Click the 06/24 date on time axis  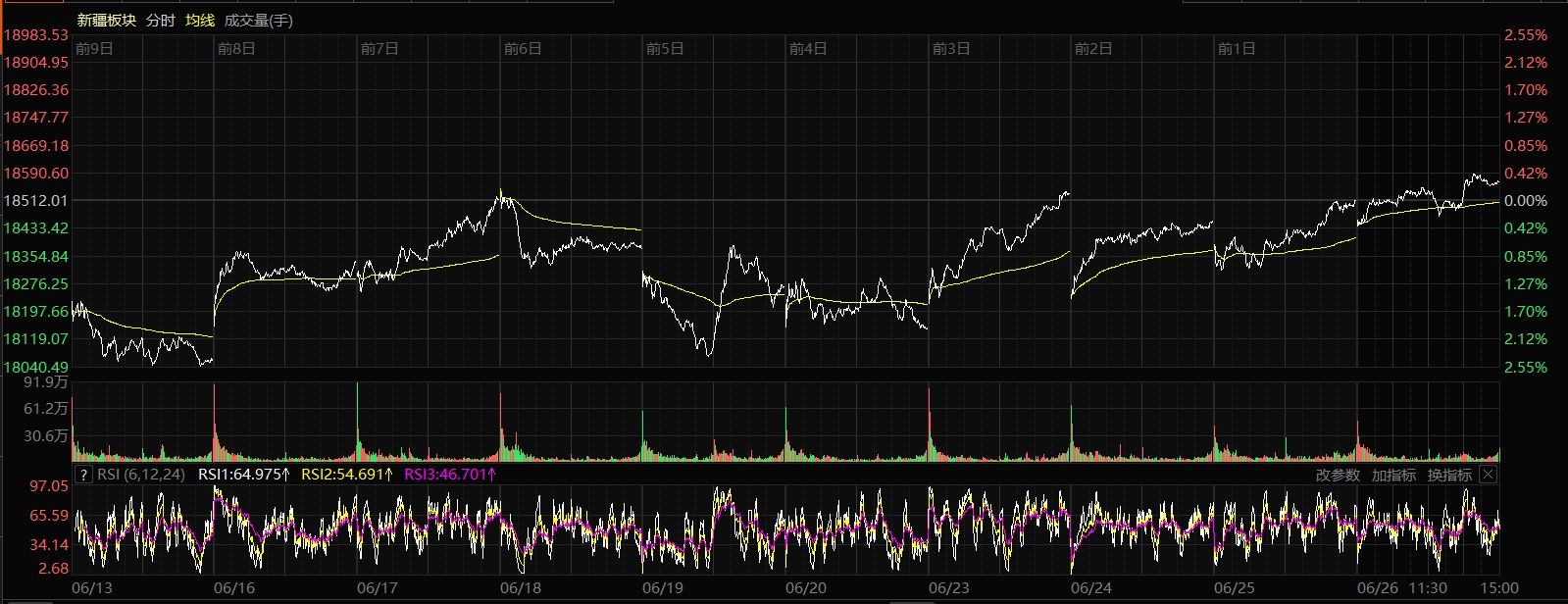(x=1091, y=587)
